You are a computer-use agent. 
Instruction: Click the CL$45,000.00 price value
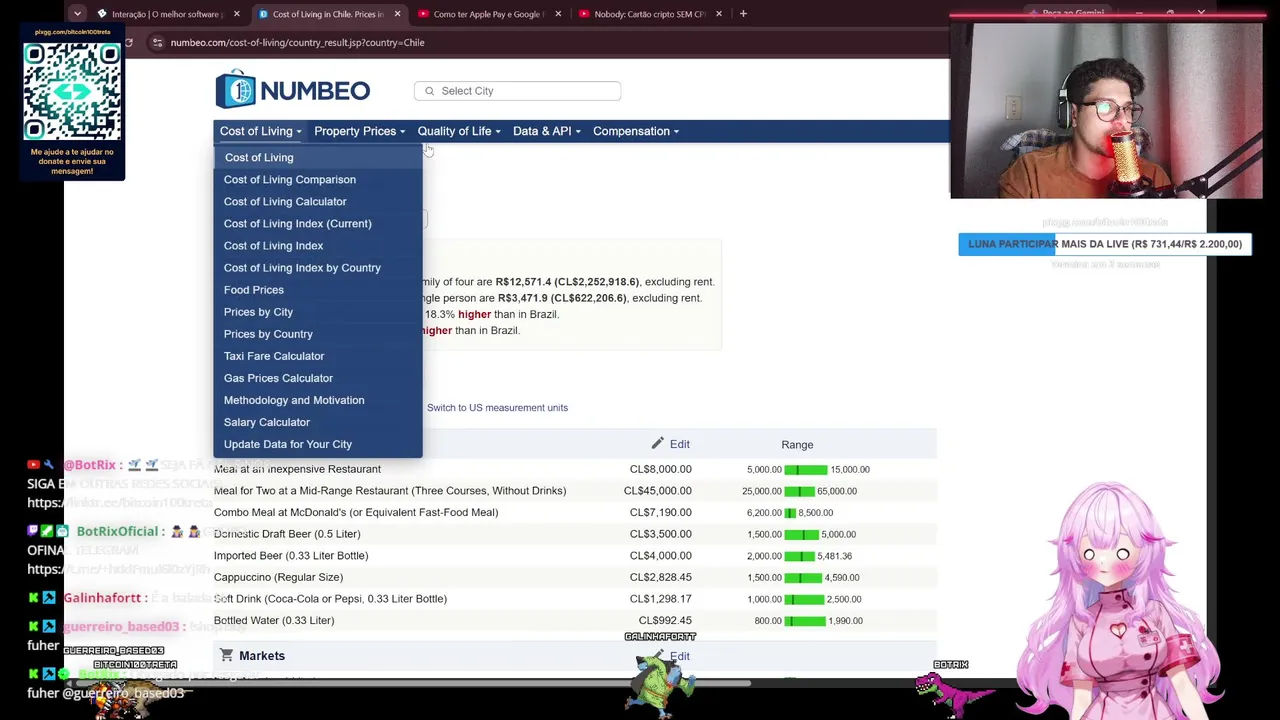pos(657,491)
